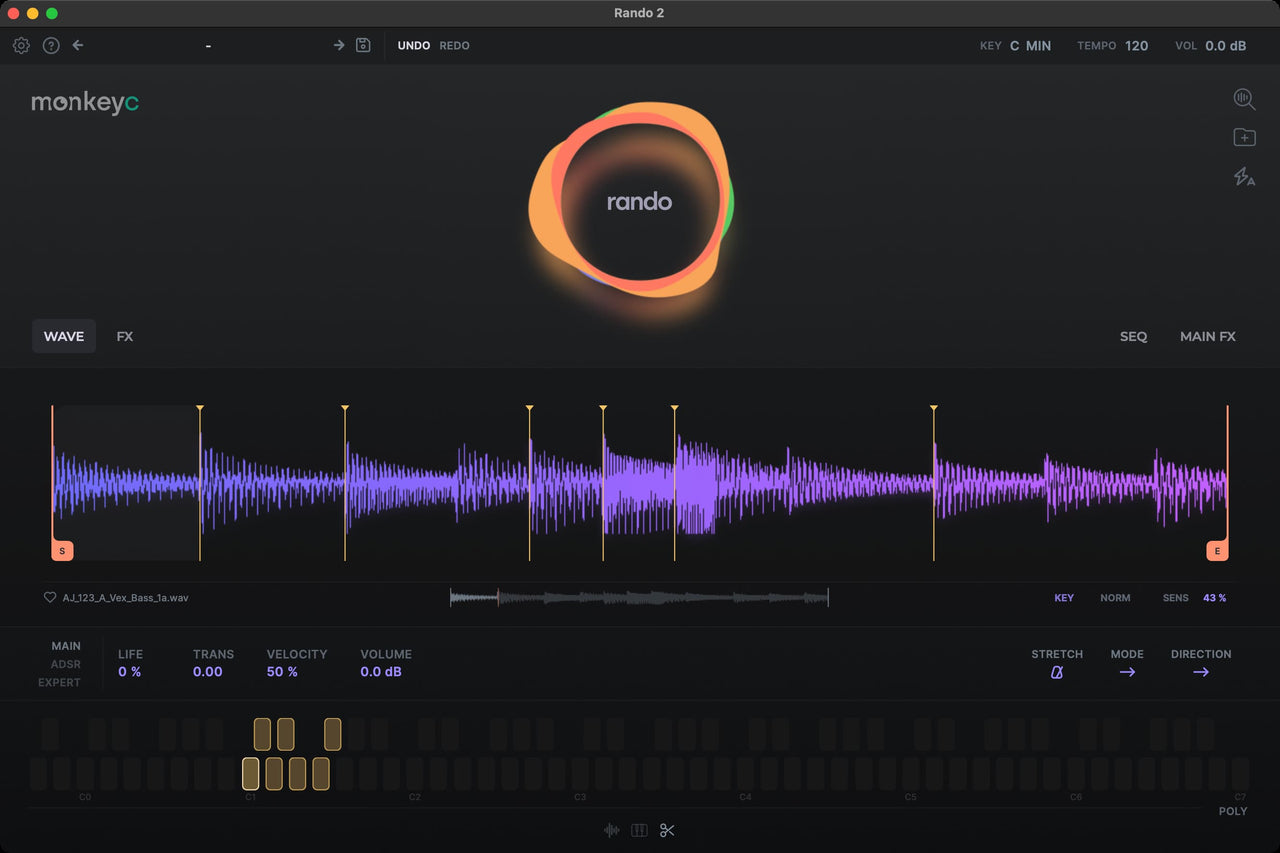Click the UNDO button
This screenshot has width=1280, height=853.
414,46
